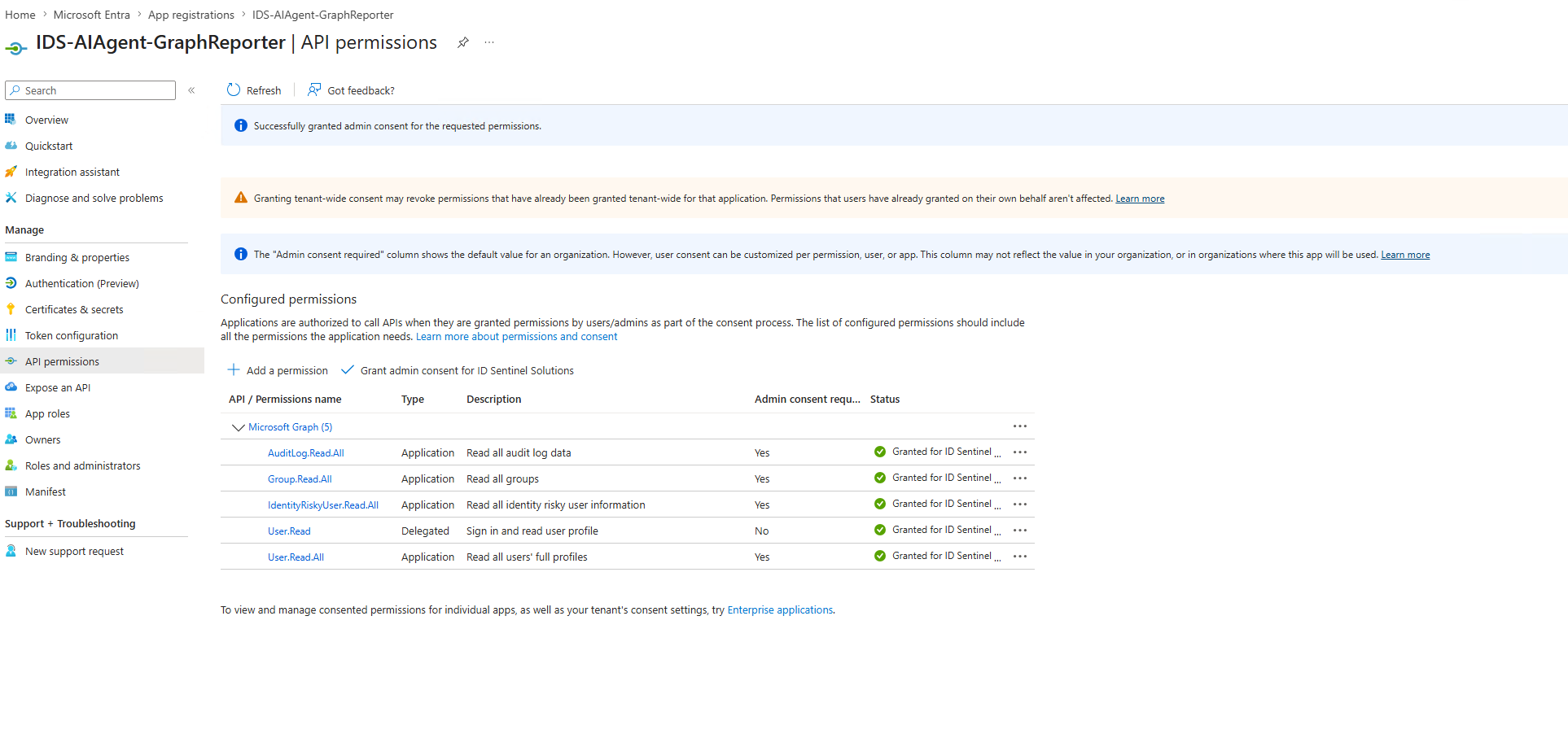Viewport: 1568px width, 747px height.
Task: Click the Status column header
Action: 885,399
